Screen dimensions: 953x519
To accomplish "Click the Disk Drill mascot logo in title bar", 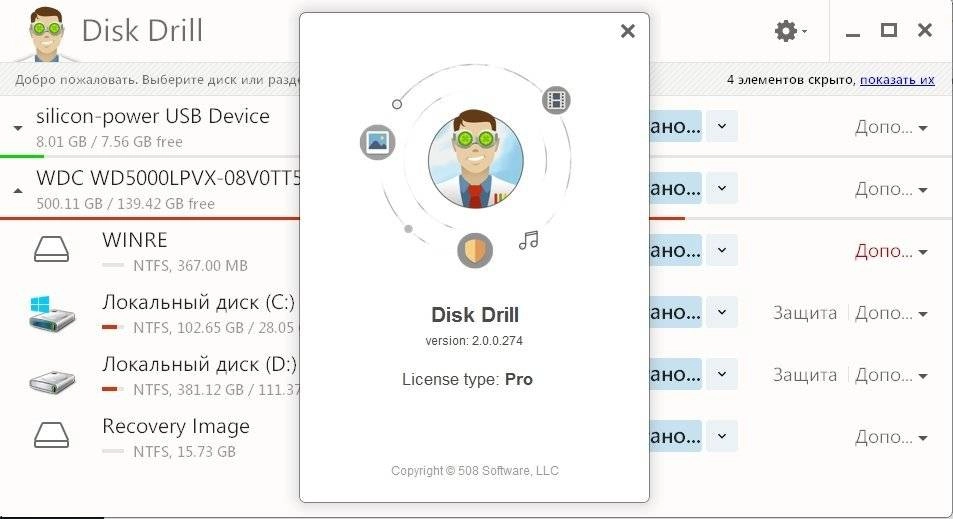I will point(46,33).
